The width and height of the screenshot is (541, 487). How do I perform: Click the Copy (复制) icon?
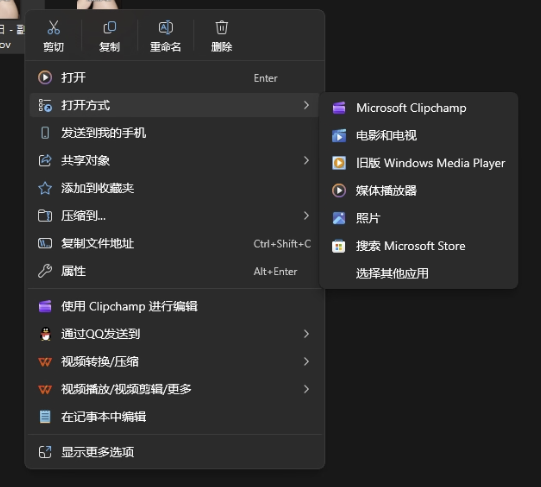click(x=110, y=27)
